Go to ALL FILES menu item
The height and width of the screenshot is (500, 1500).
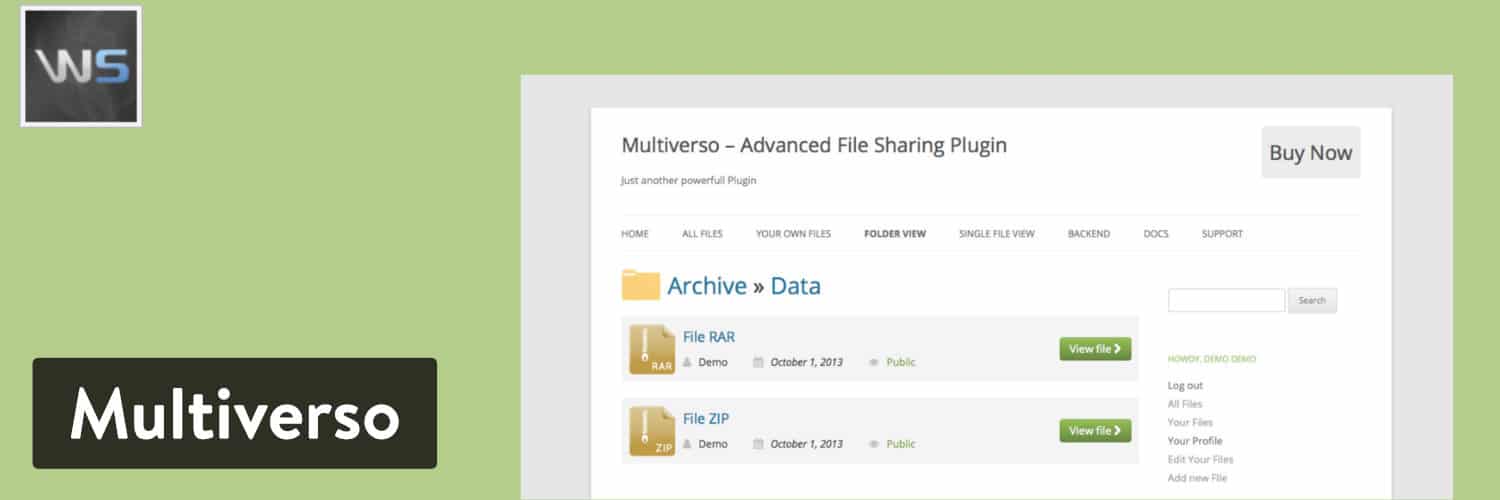click(x=702, y=234)
